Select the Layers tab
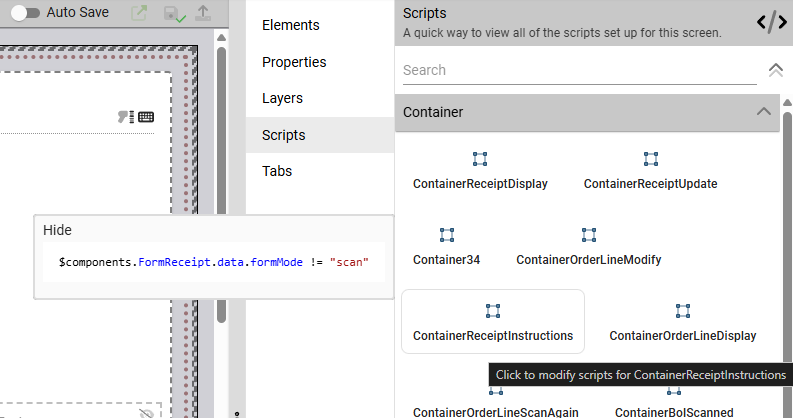 click(x=282, y=99)
